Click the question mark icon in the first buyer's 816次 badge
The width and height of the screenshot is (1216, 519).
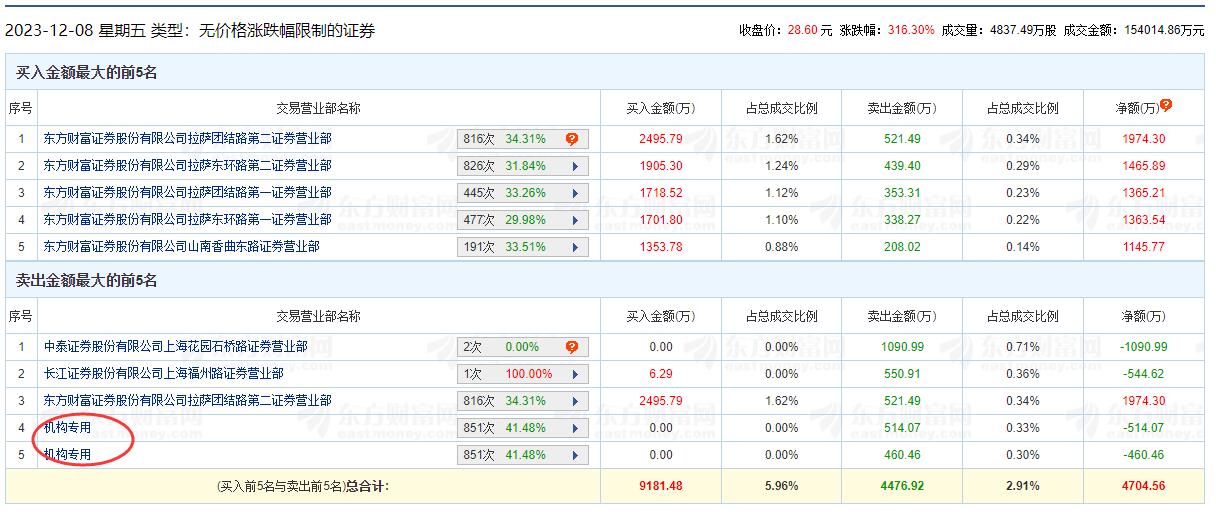572,139
